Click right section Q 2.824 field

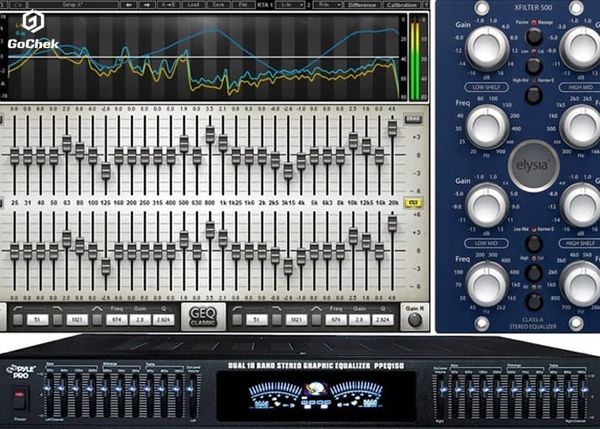coord(383,320)
